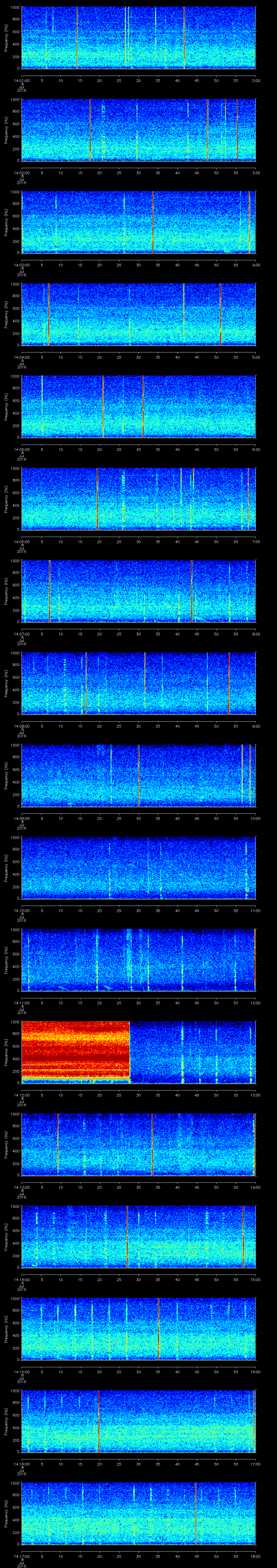The height and width of the screenshot is (1568, 277).
Task: Select the "14:16:00" start time label
Action: coord(21,1464)
